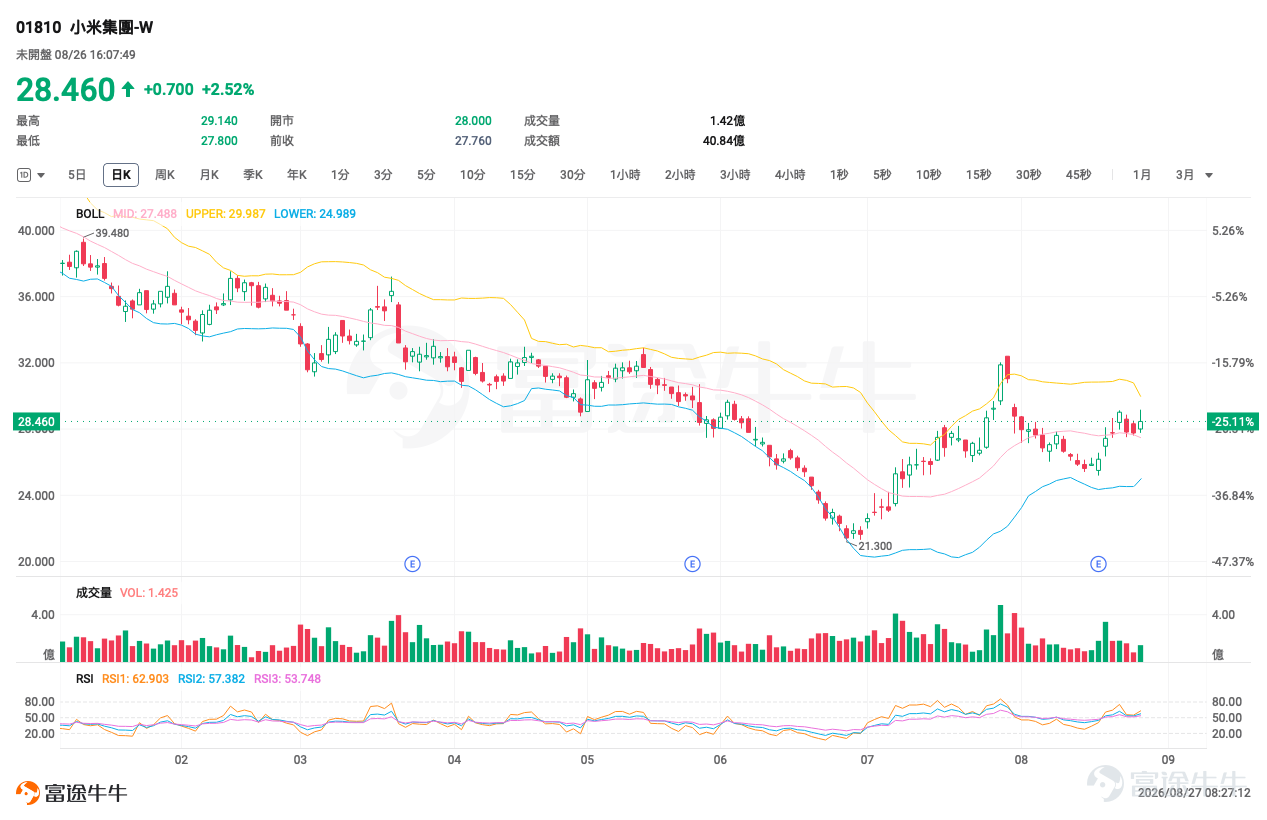Click the current price tag 28.460 on axis
This screenshot has height=820, width=1267.
pos(37,422)
